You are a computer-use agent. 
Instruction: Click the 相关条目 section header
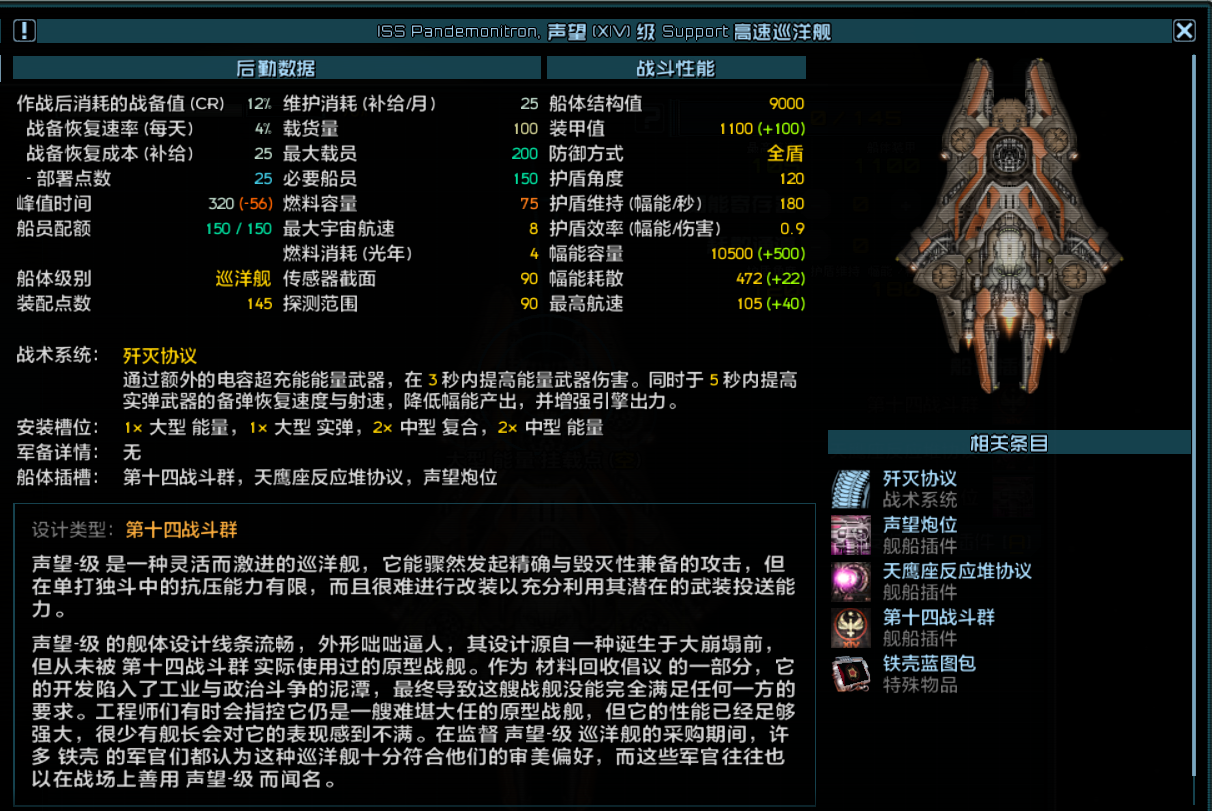[1009, 443]
